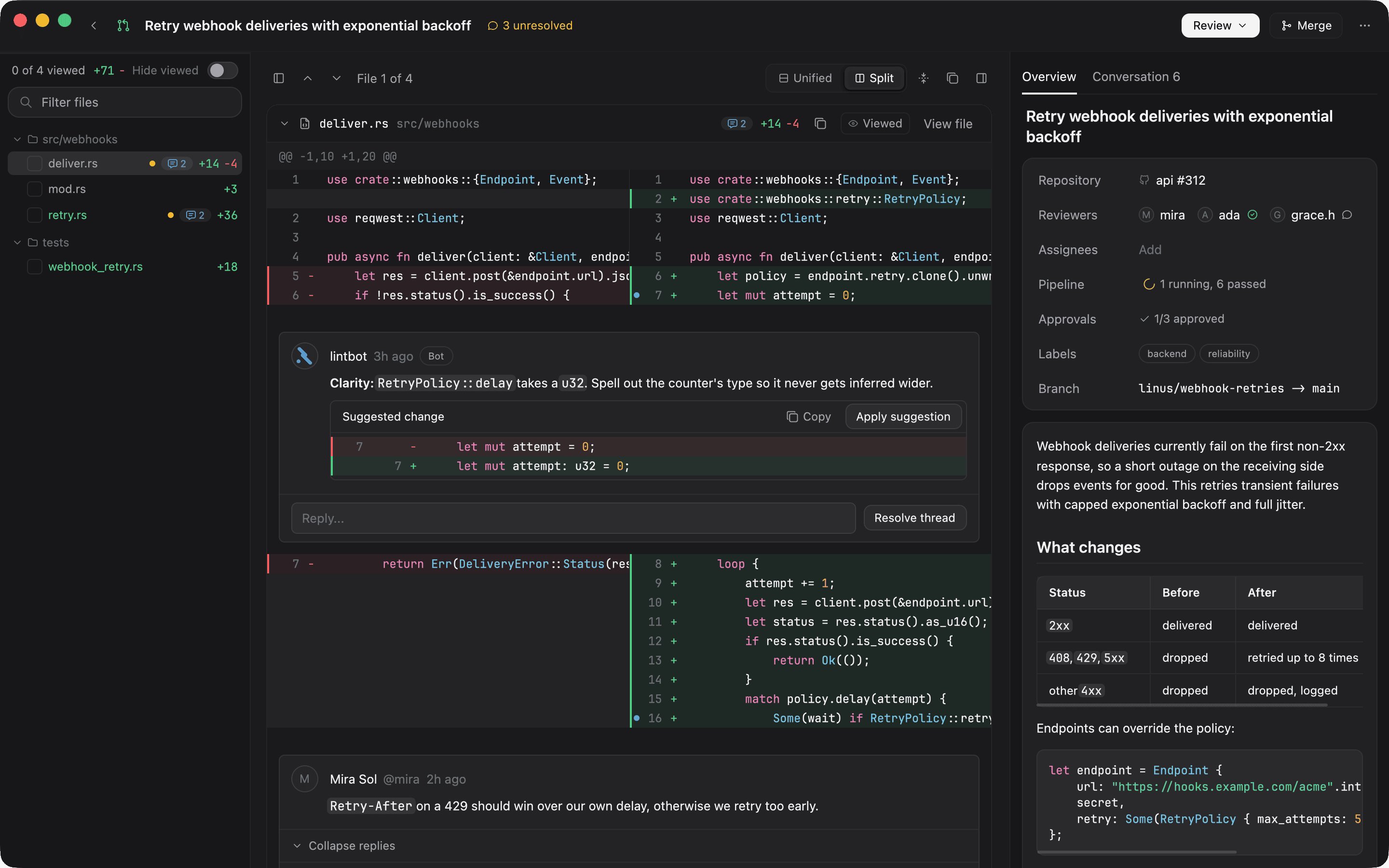Click the pull request icon beside title

click(x=123, y=25)
